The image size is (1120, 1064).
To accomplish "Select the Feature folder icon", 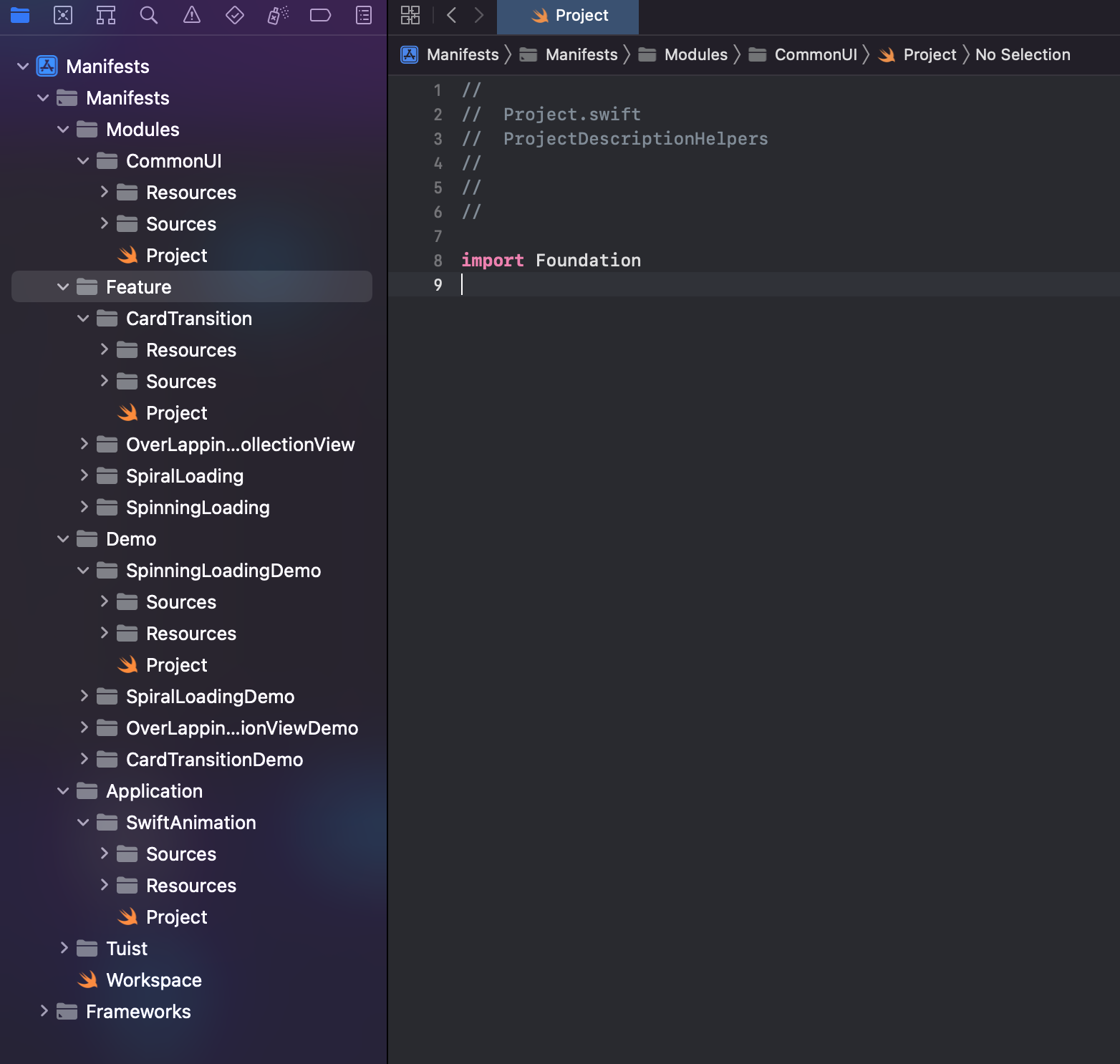I will tap(87, 287).
